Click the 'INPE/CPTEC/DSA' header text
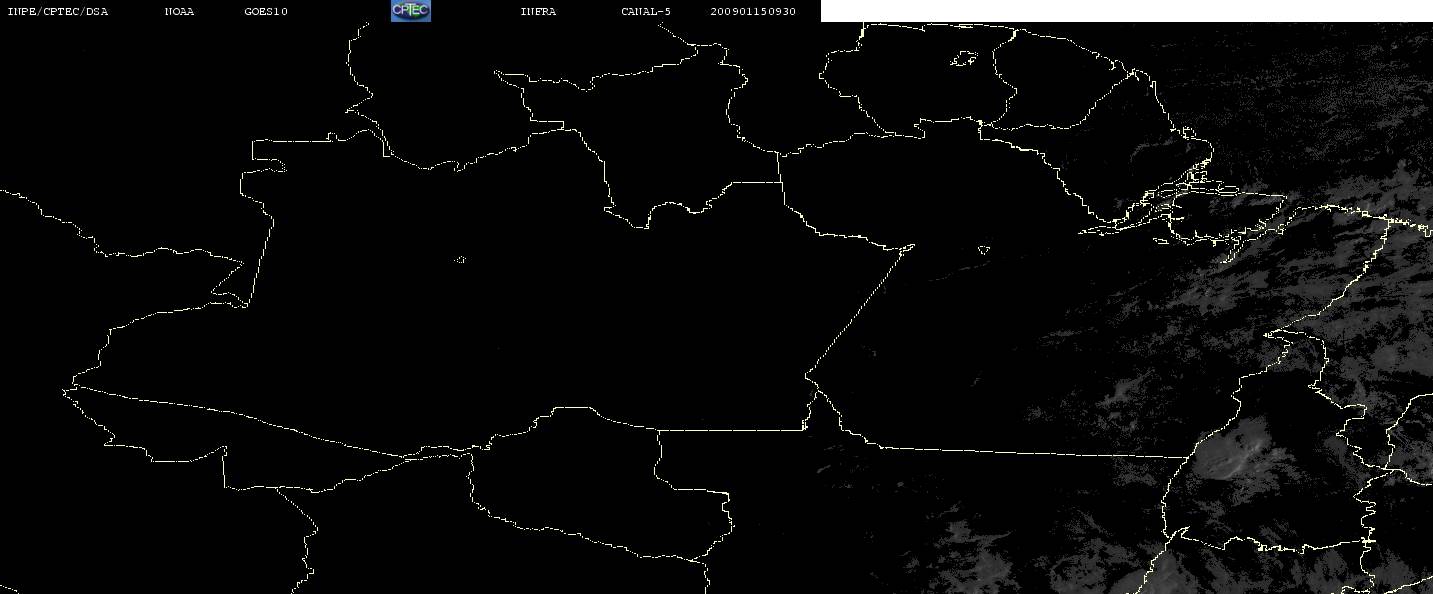This screenshot has height=594, width=1433. (57, 12)
